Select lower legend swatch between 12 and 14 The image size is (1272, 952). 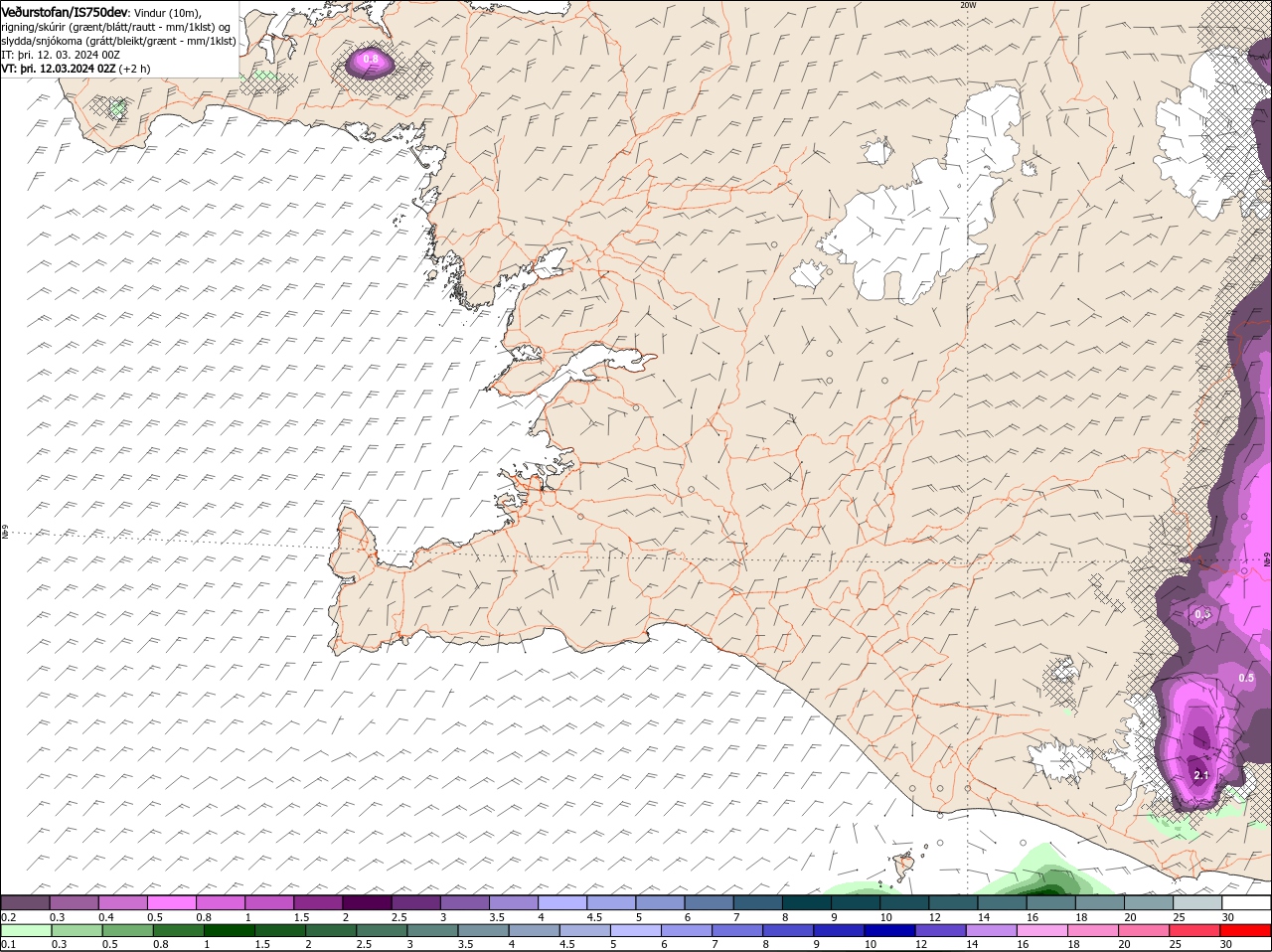(941, 930)
